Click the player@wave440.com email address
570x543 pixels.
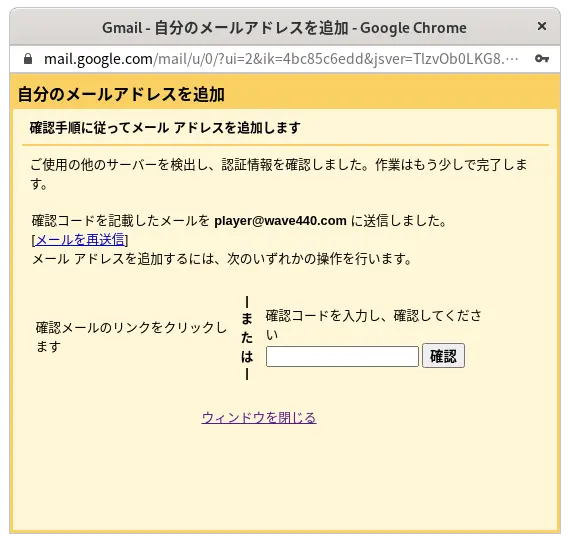(x=280, y=221)
